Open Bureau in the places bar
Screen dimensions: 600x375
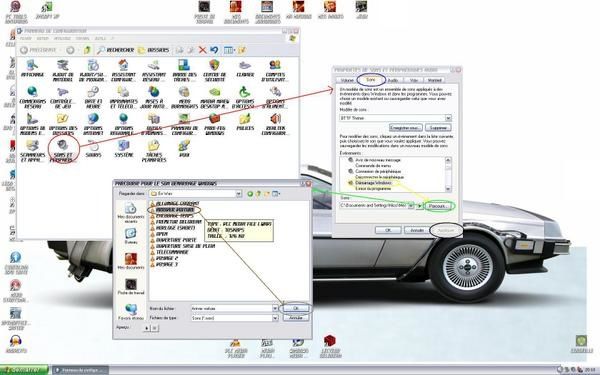click(131, 236)
